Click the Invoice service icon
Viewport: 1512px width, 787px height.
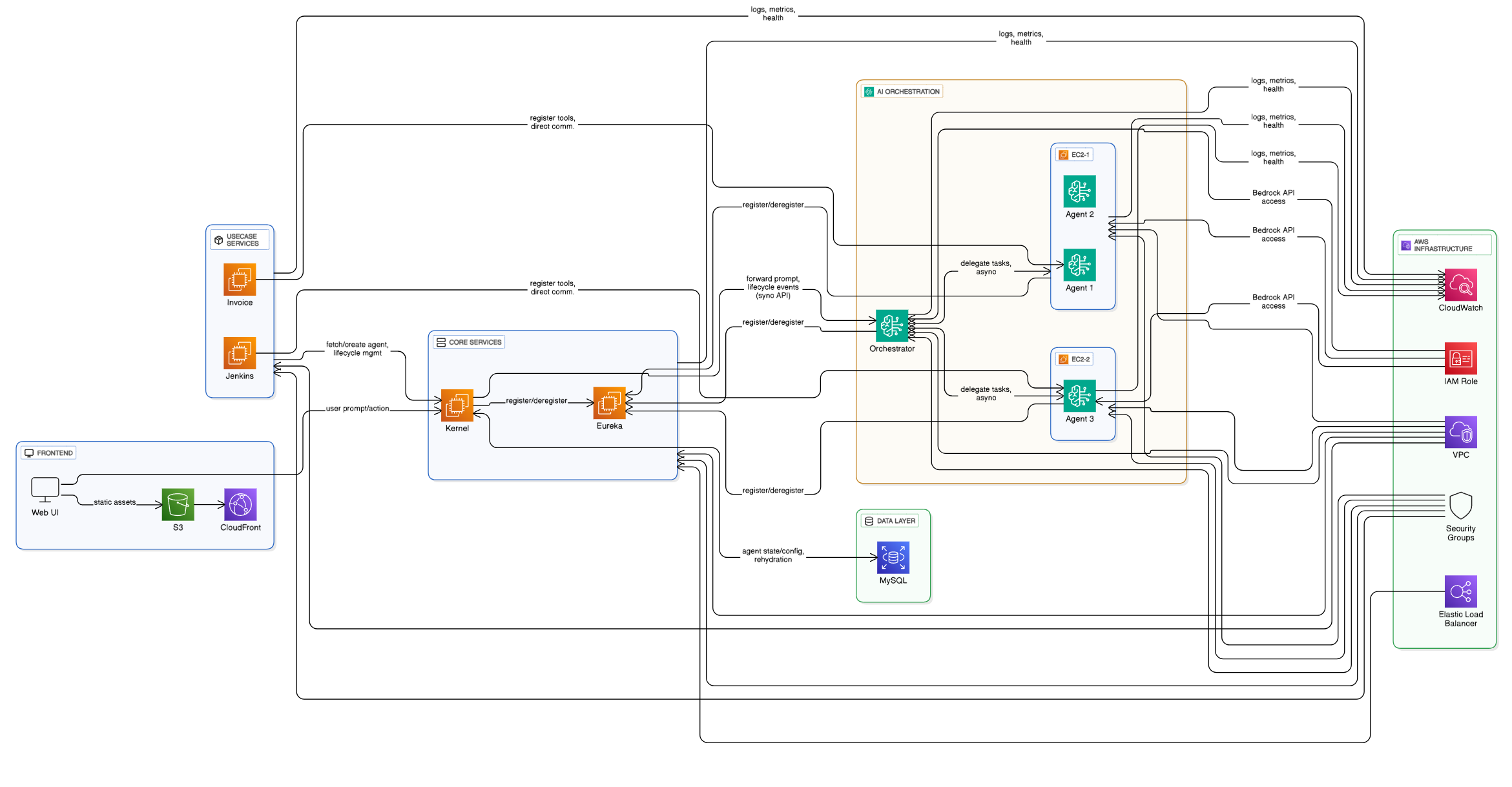240,280
